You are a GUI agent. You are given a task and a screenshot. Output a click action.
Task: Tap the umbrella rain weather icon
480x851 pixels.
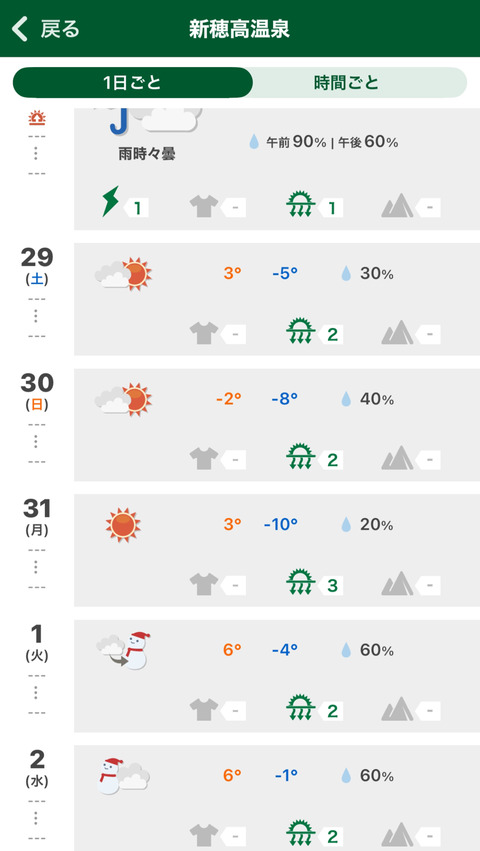pyautogui.click(x=119, y=120)
